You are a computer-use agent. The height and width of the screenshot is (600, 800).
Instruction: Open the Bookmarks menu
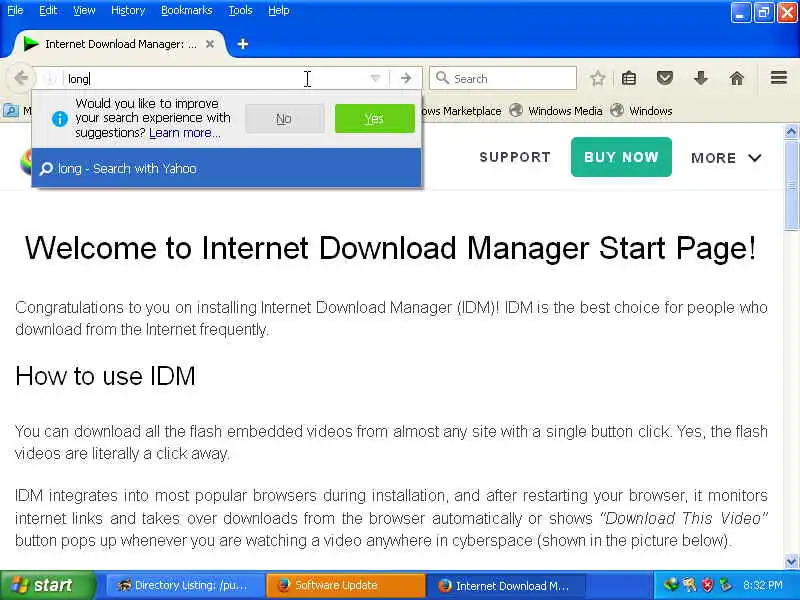pos(187,10)
